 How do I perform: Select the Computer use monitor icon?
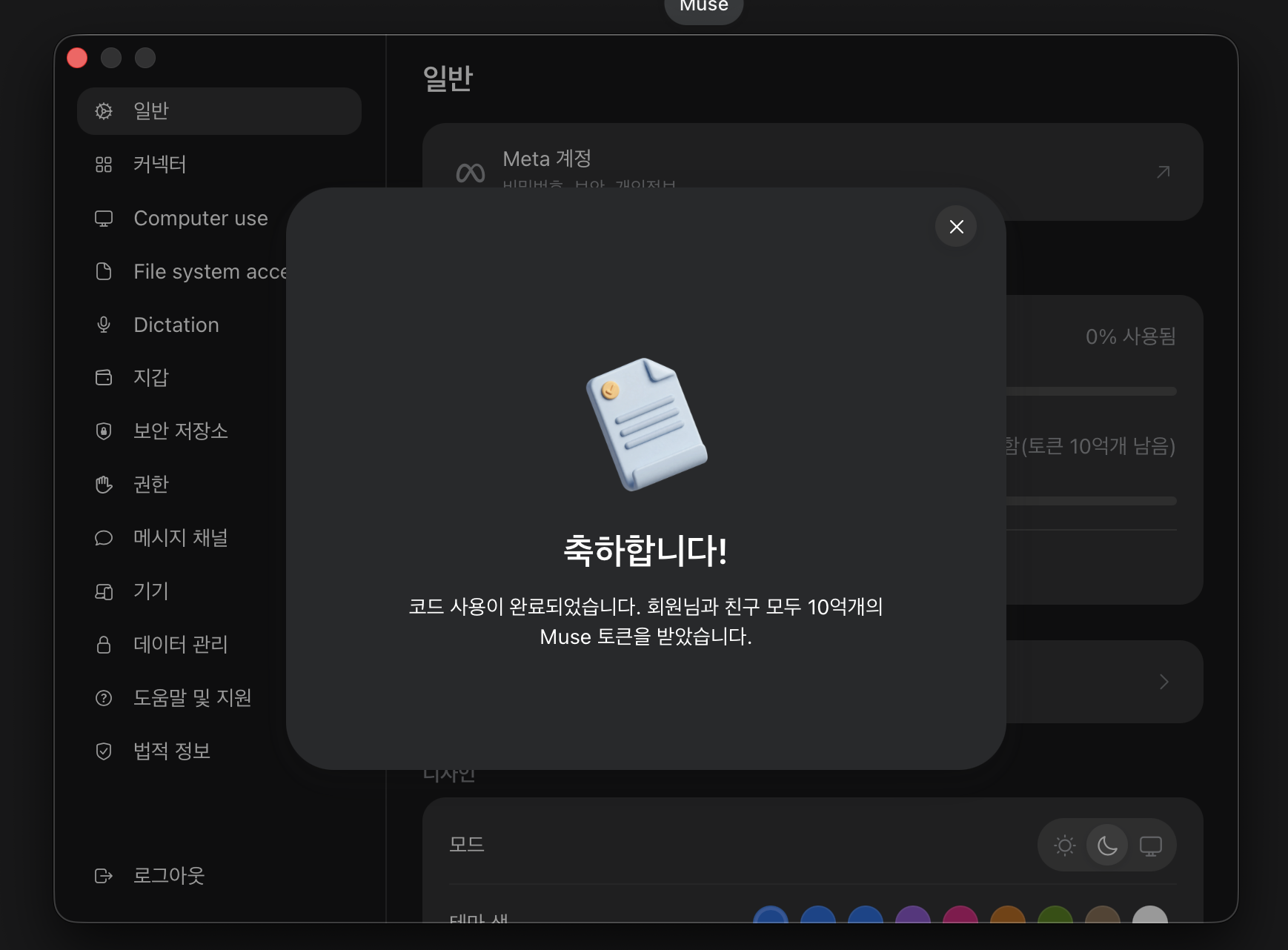coord(104,219)
